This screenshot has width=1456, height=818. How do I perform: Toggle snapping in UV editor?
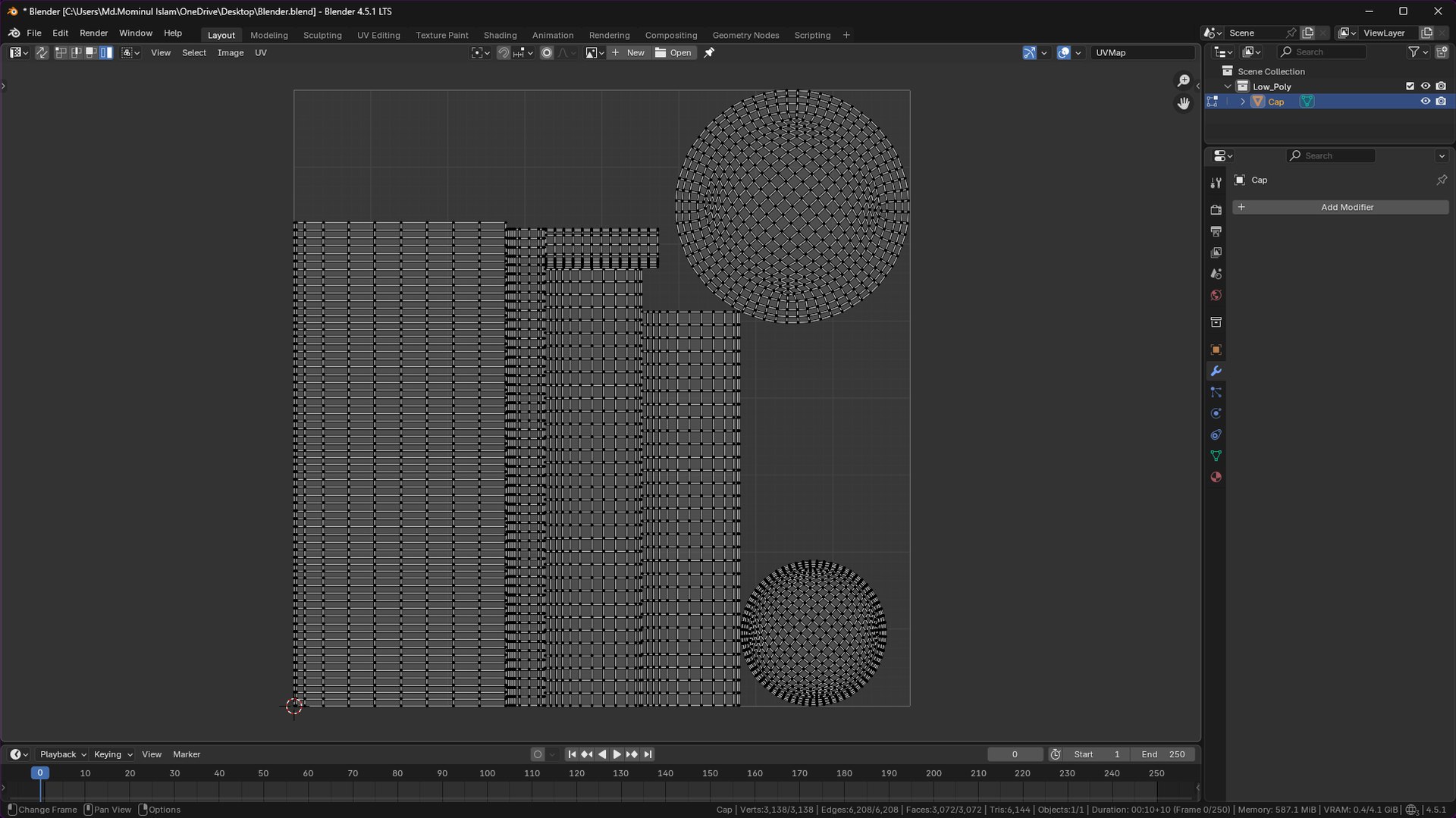(503, 53)
